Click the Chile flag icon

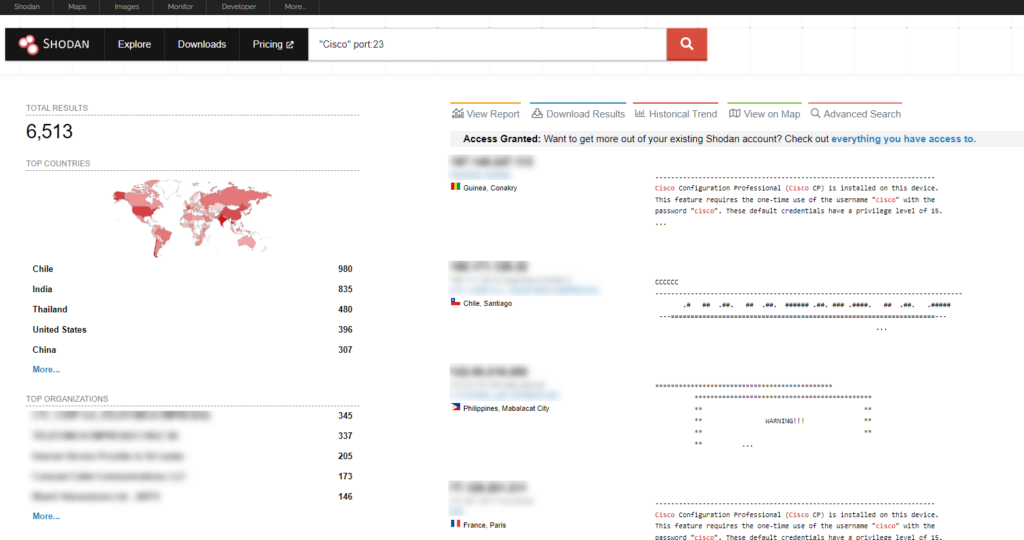[455, 302]
